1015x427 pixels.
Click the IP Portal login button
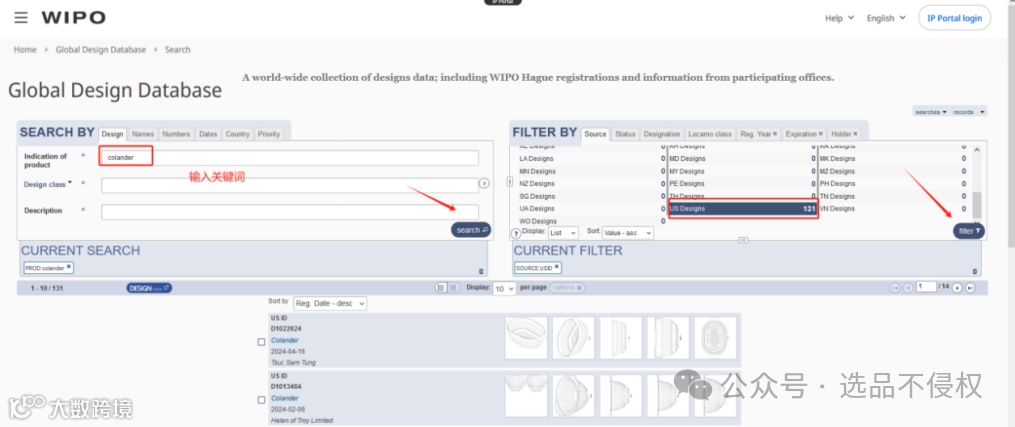tap(954, 18)
